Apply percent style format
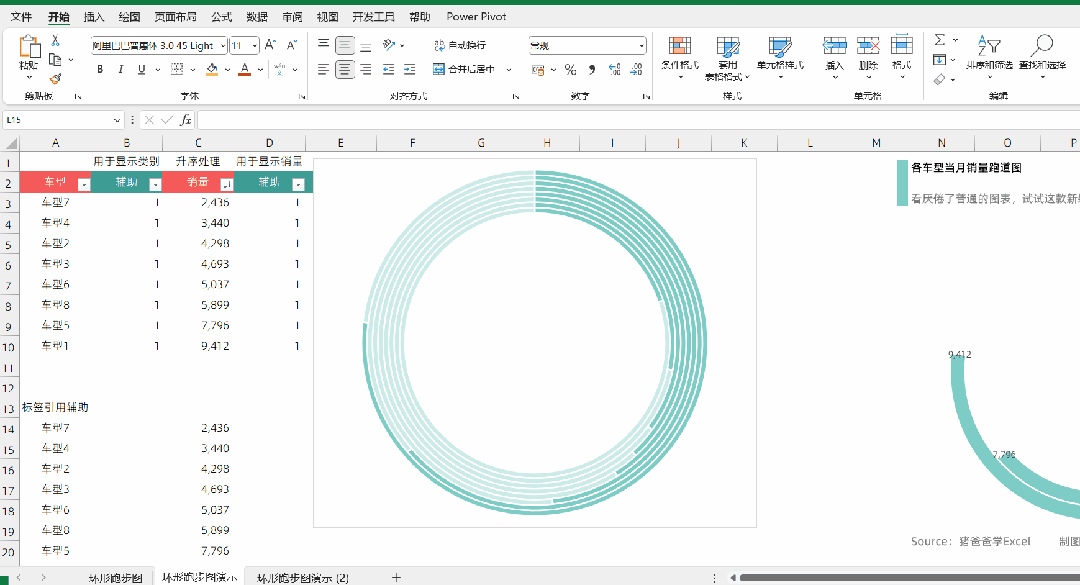Viewport: 1080px width, 585px height. [570, 69]
